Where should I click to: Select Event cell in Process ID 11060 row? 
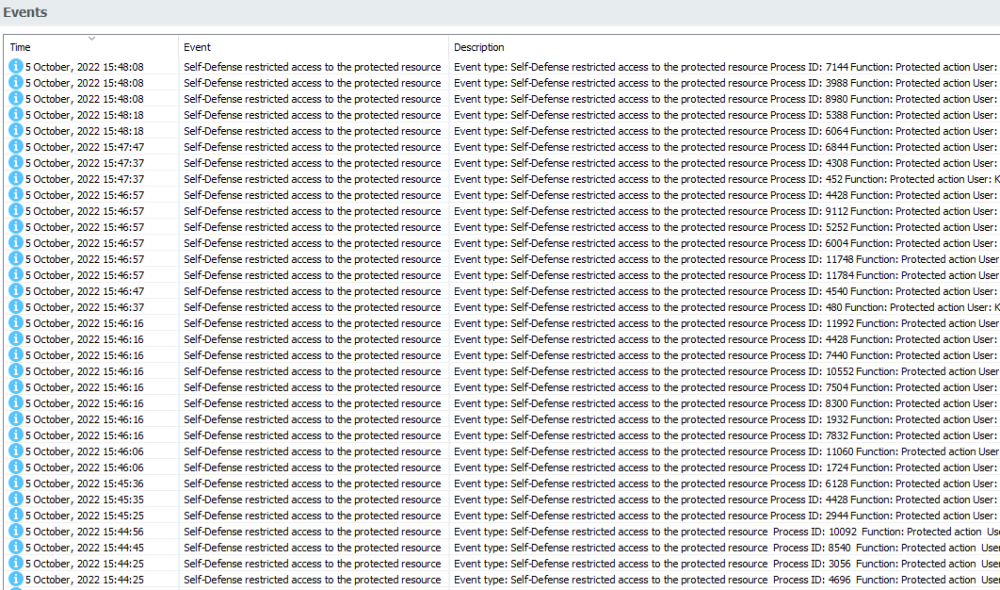312,451
